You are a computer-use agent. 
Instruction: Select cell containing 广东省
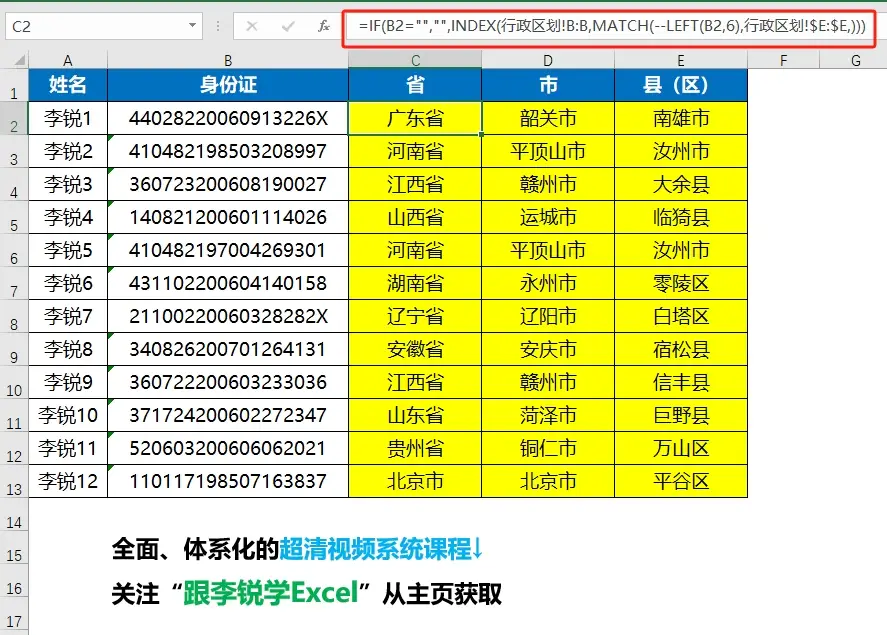pyautogui.click(x=415, y=118)
